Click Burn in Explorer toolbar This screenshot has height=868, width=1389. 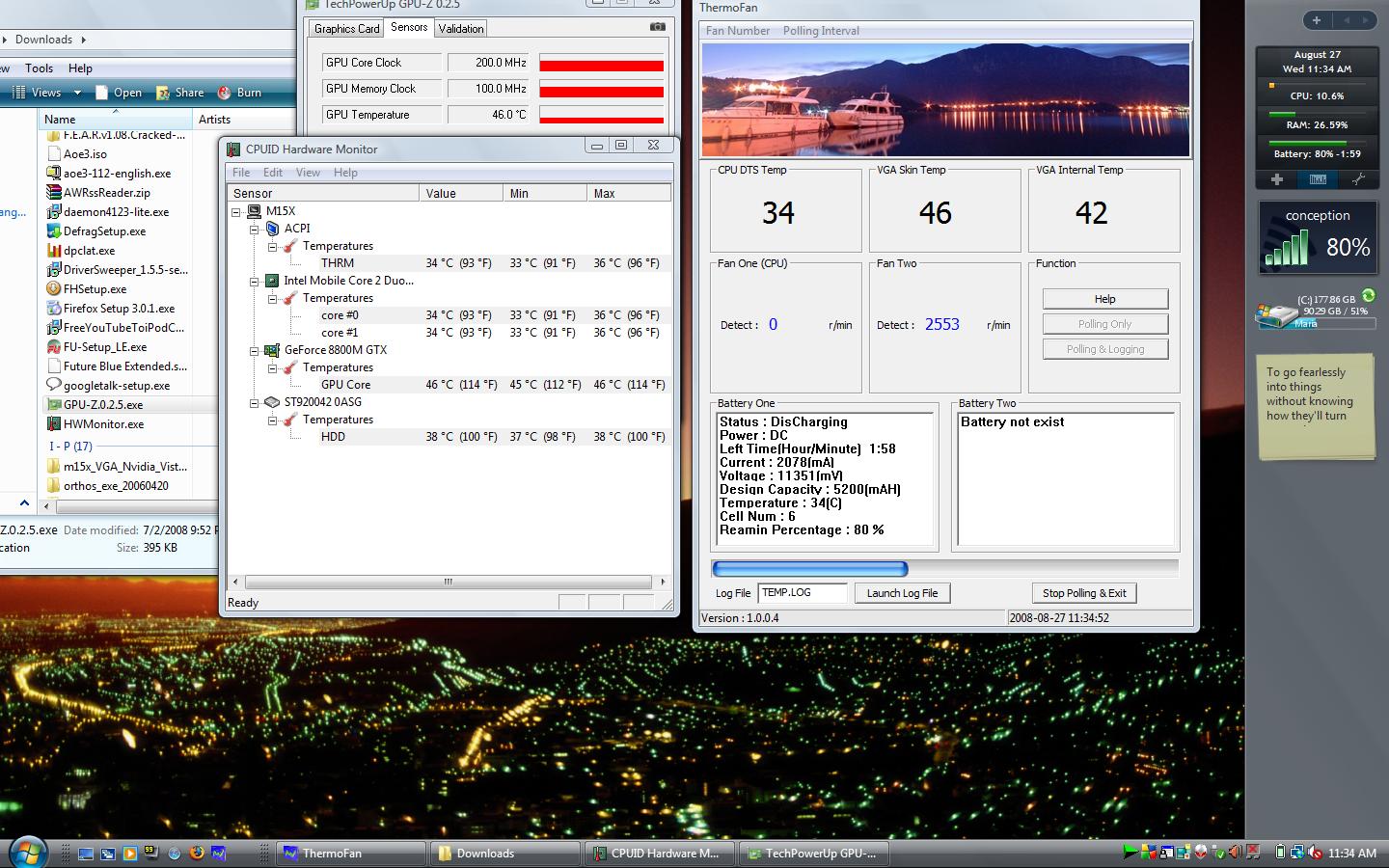239,93
